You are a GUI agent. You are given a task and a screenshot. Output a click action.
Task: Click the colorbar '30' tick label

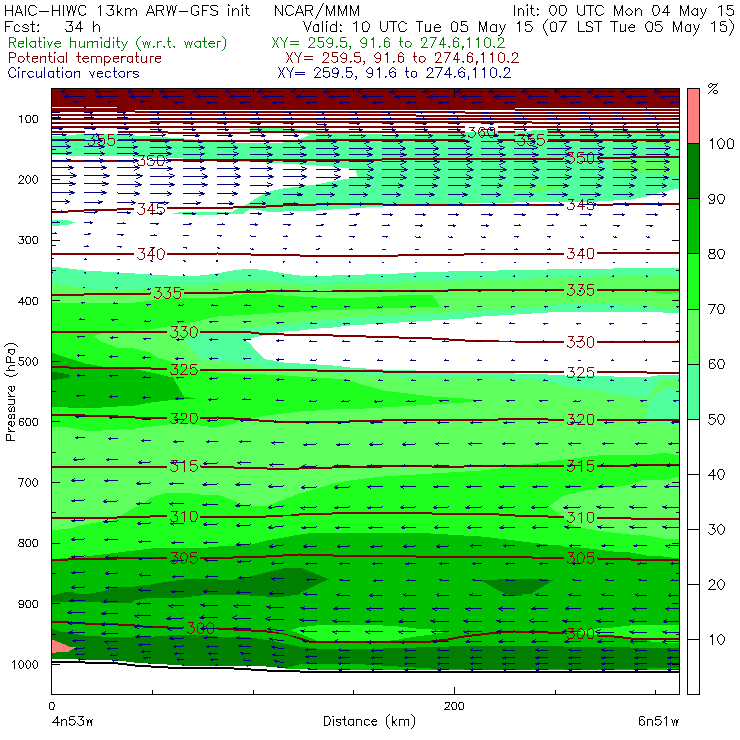pos(716,530)
